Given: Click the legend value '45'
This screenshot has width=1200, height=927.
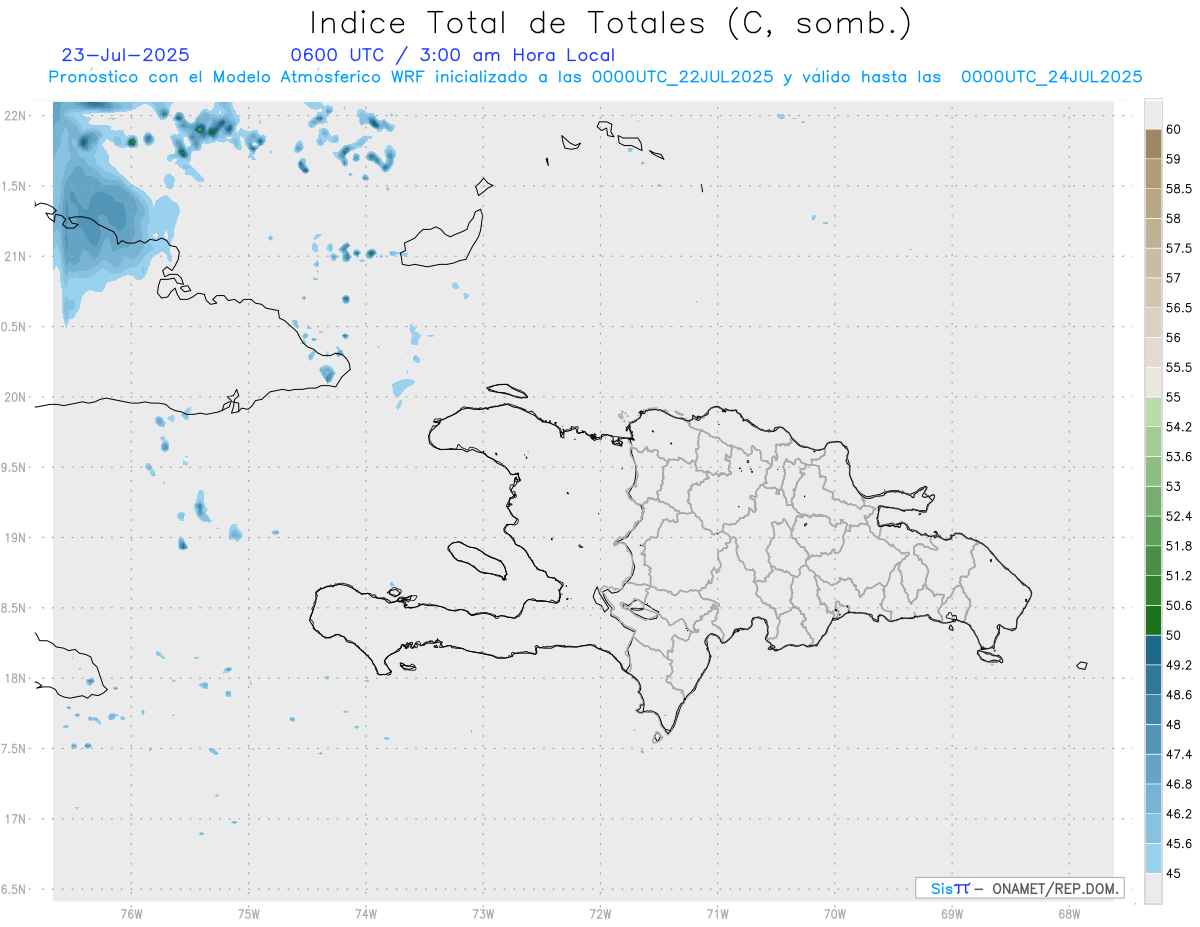Looking at the screenshot, I should coord(1173,873).
